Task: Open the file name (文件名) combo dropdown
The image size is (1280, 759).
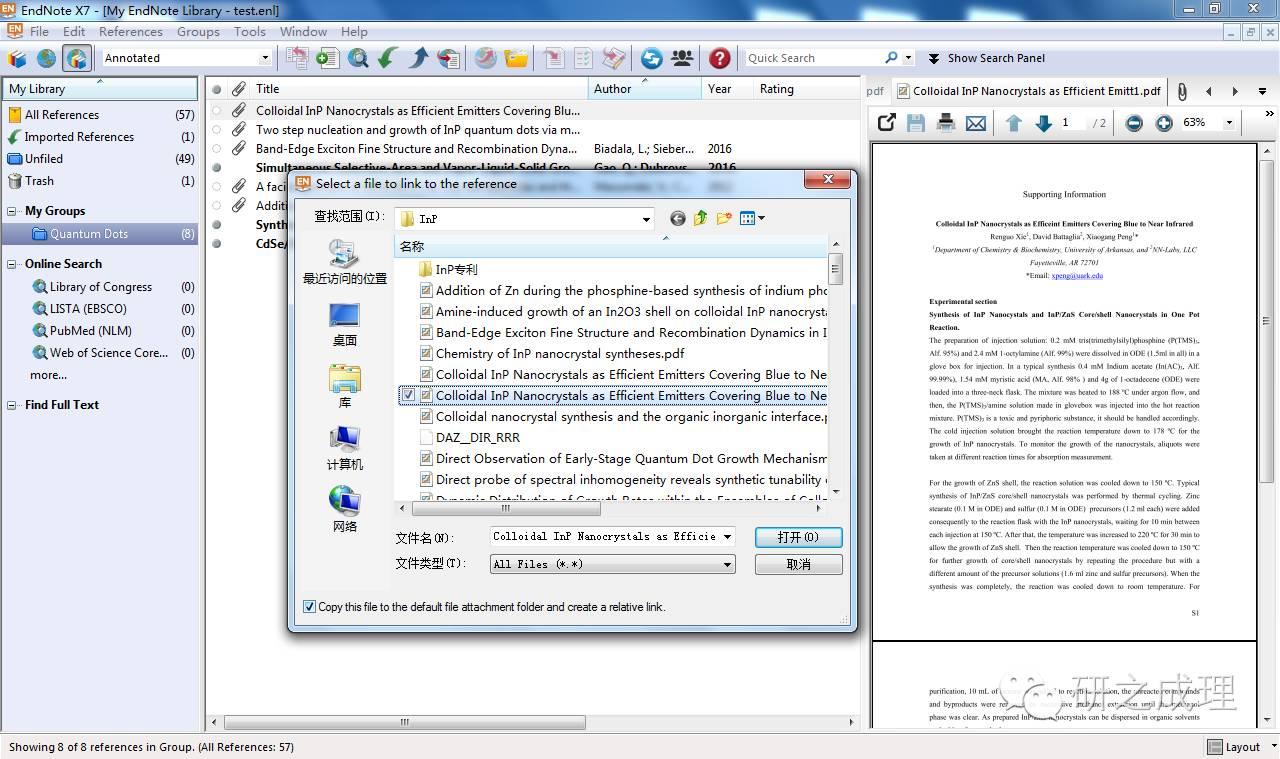Action: pyautogui.click(x=727, y=537)
